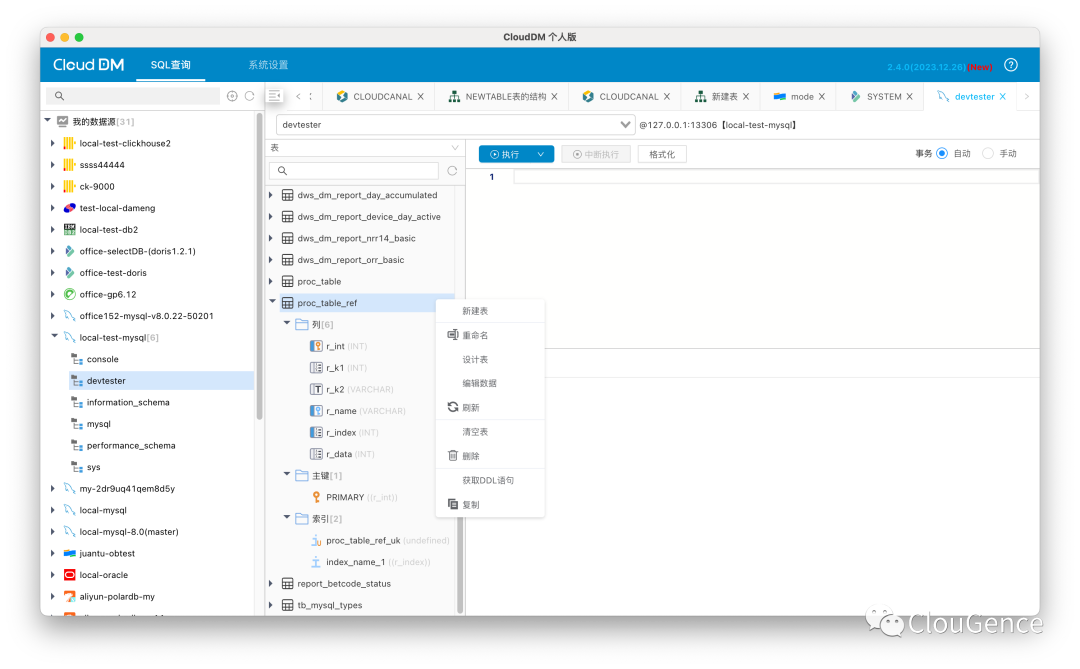This screenshot has height=669, width=1080.
Task: Collapse the sidebar panel toggle icon
Action: click(275, 96)
